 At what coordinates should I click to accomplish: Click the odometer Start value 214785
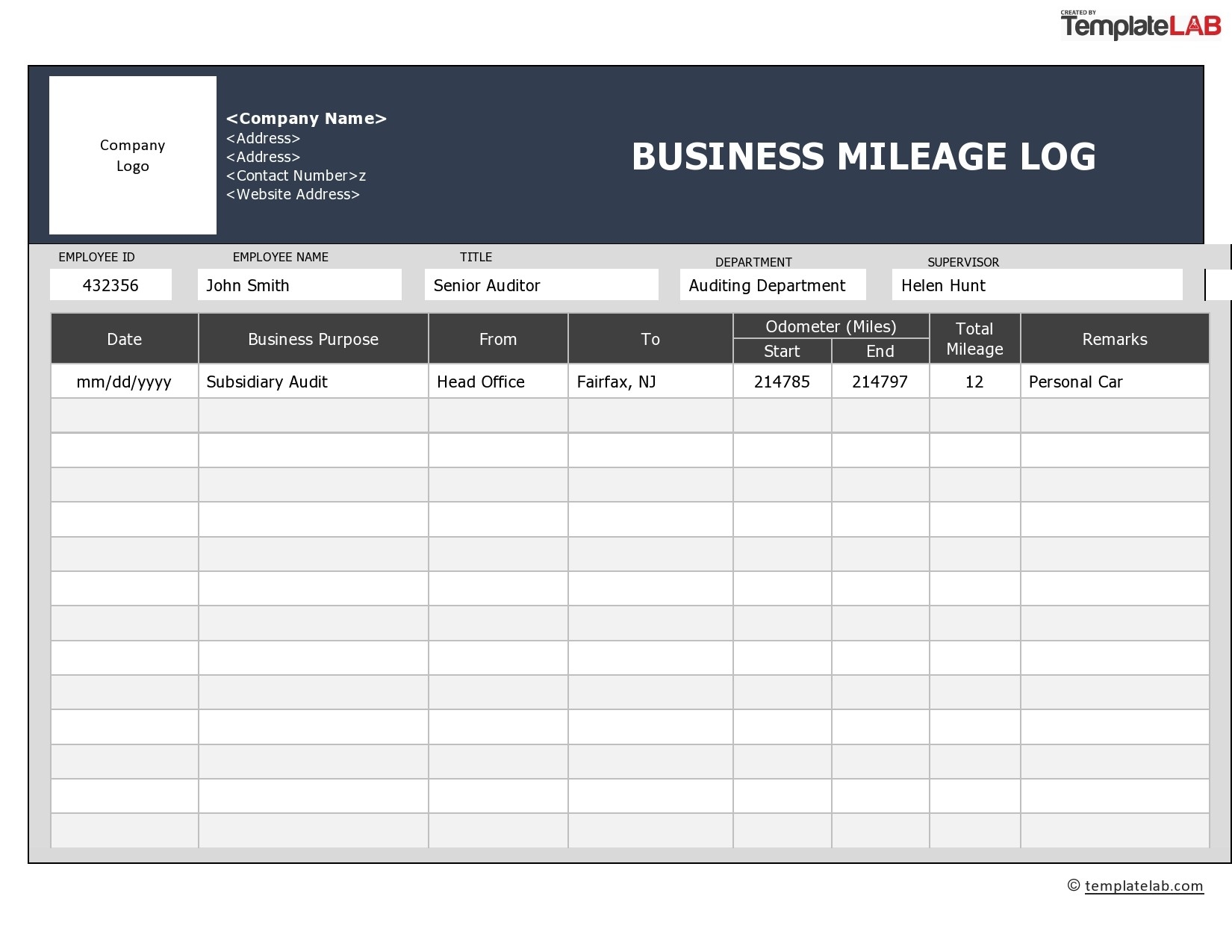[782, 382]
